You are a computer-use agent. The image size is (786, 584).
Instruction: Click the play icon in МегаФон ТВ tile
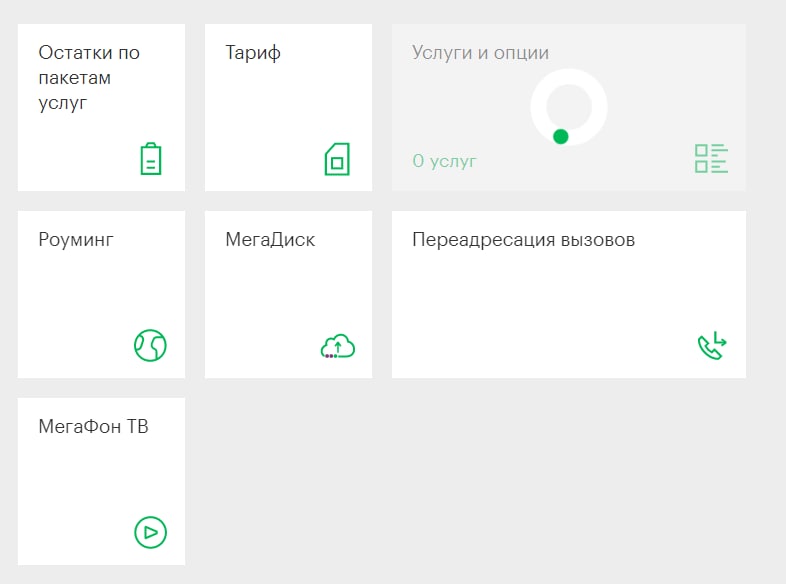pos(150,532)
